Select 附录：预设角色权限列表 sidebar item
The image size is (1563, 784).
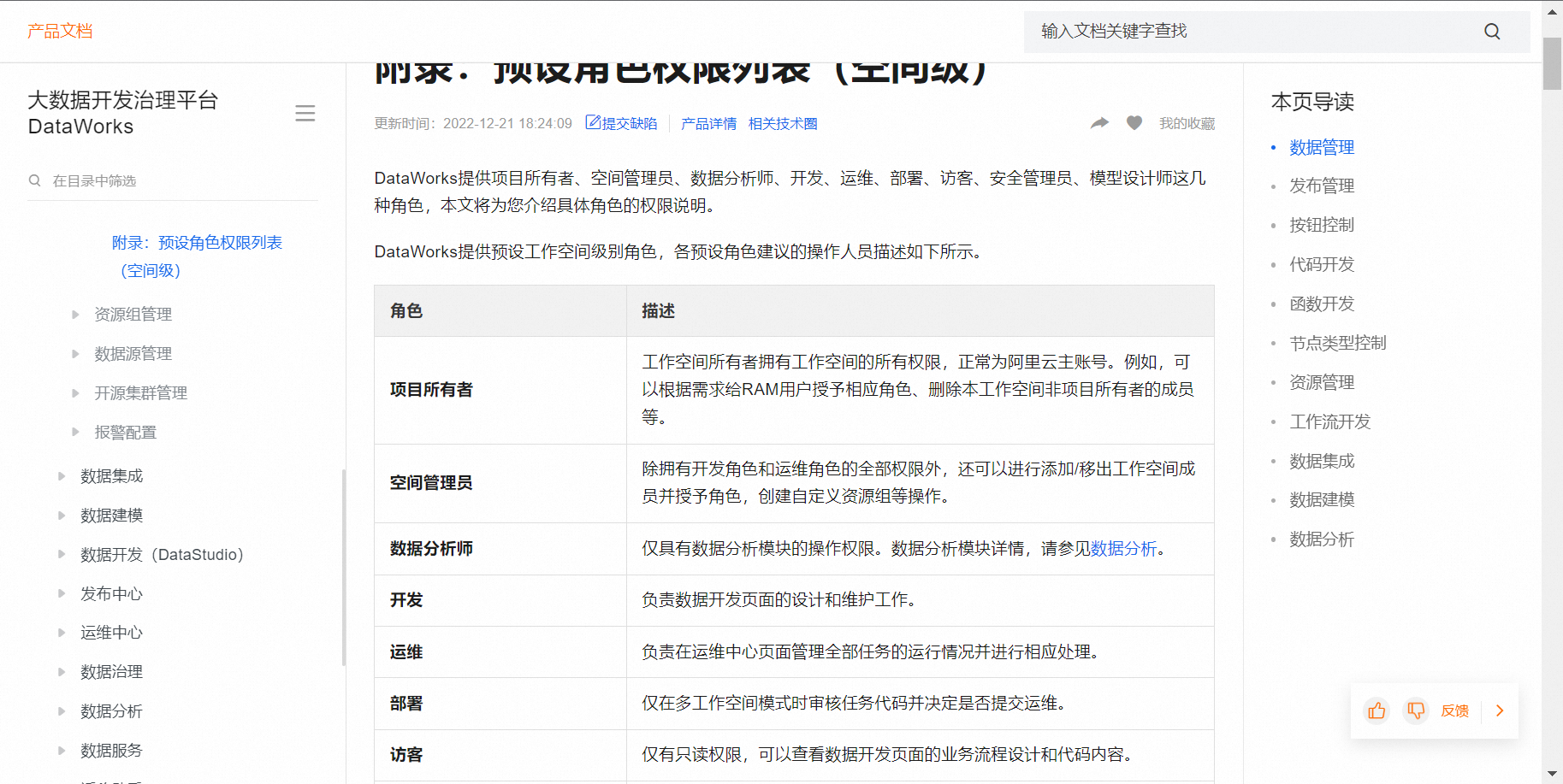pyautogui.click(x=197, y=256)
